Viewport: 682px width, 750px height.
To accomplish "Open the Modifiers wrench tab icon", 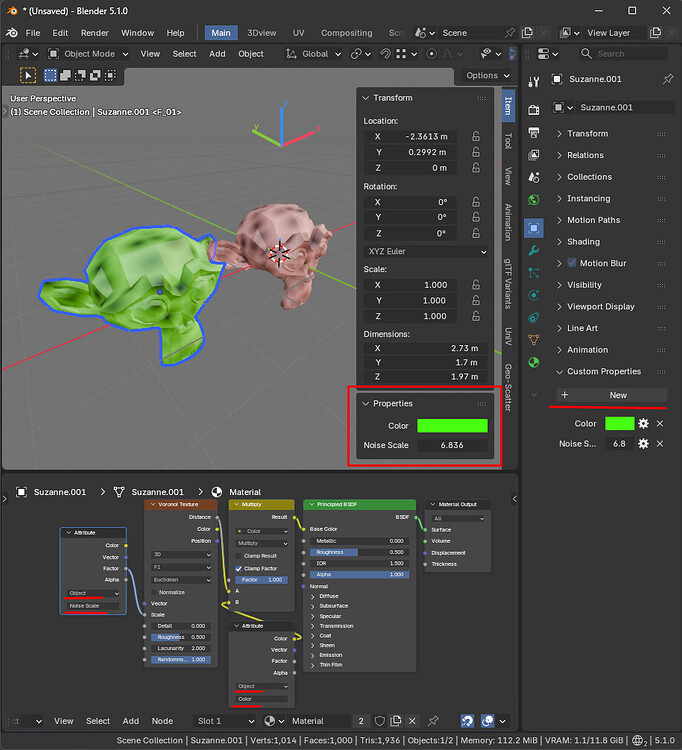I will (x=534, y=250).
